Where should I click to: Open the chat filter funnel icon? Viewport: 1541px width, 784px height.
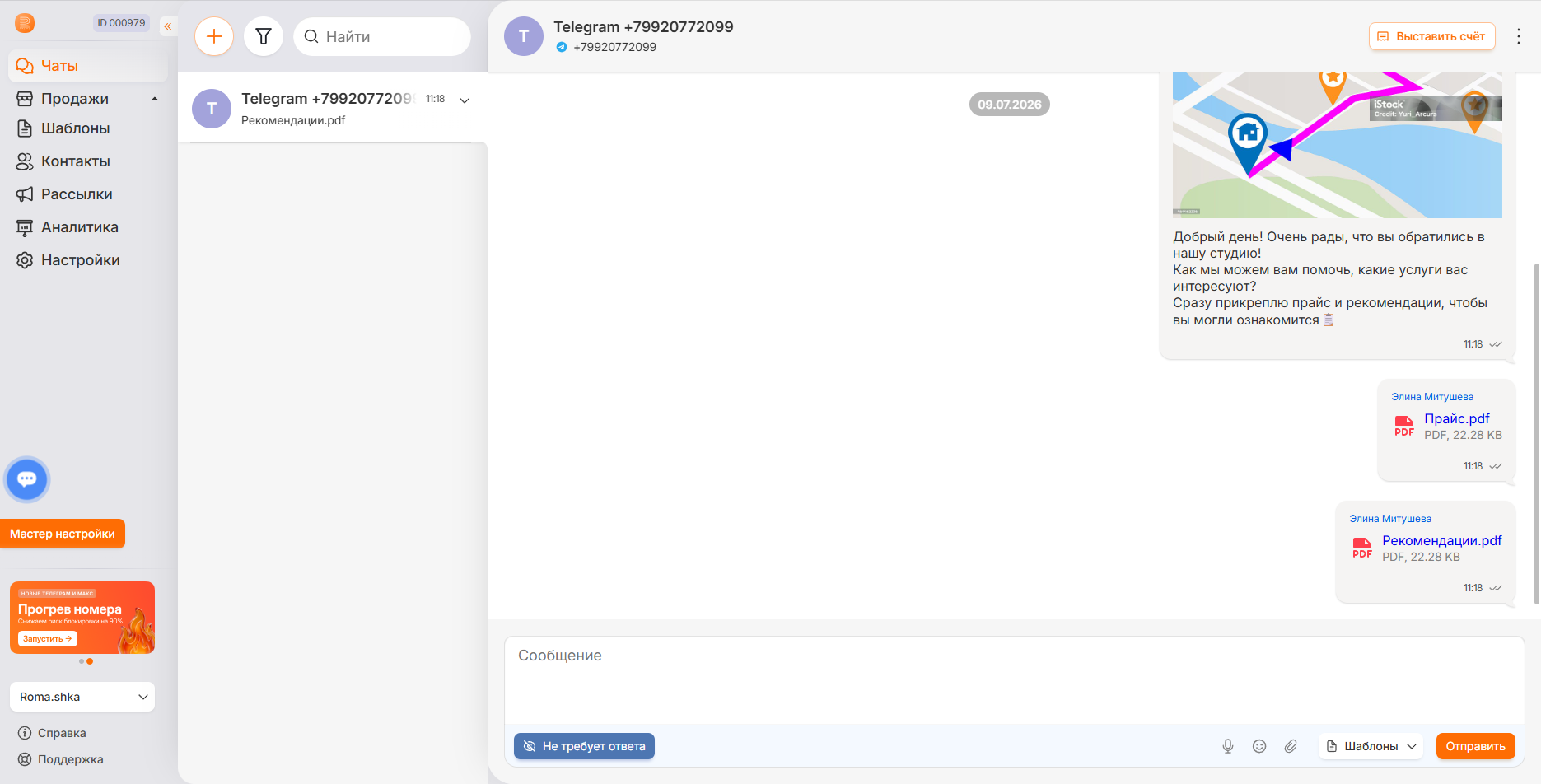coord(264,36)
